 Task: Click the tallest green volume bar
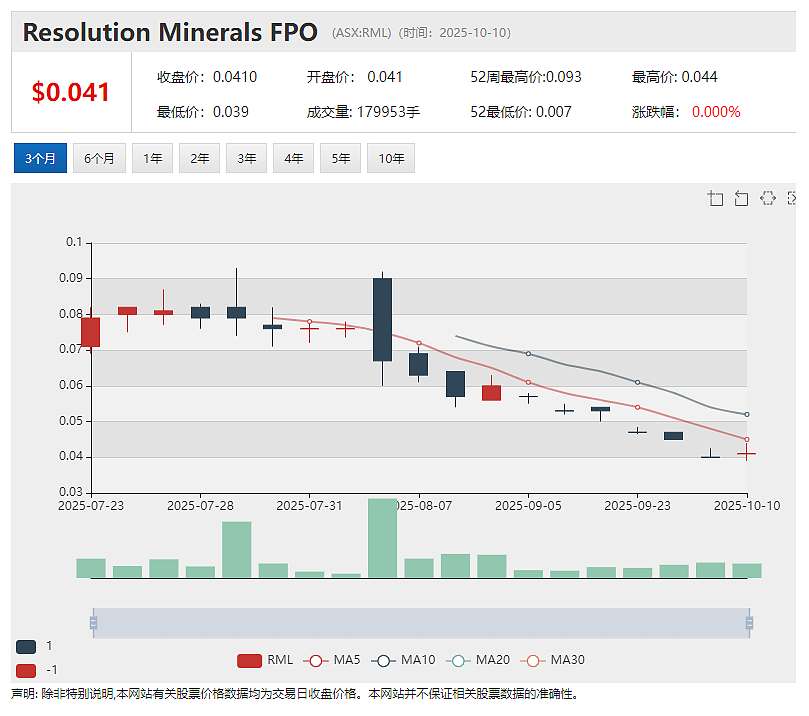(x=382, y=538)
